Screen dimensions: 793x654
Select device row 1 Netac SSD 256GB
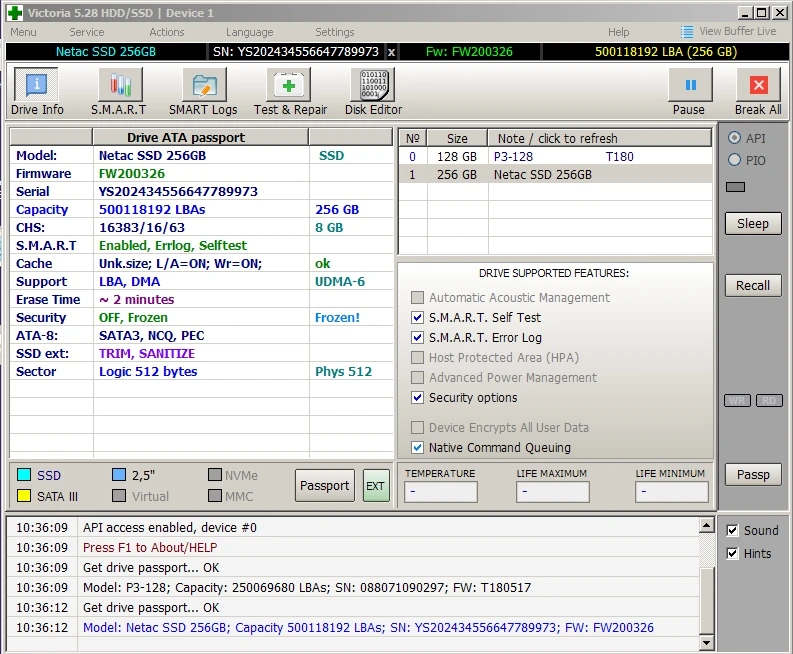(x=555, y=175)
